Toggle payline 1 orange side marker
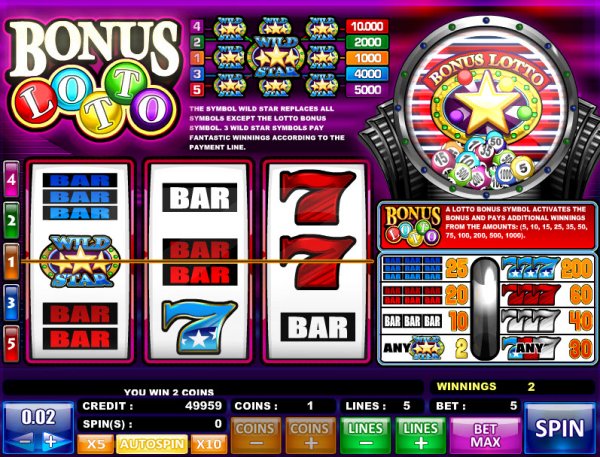This screenshot has width=600, height=457. click(x=11, y=262)
